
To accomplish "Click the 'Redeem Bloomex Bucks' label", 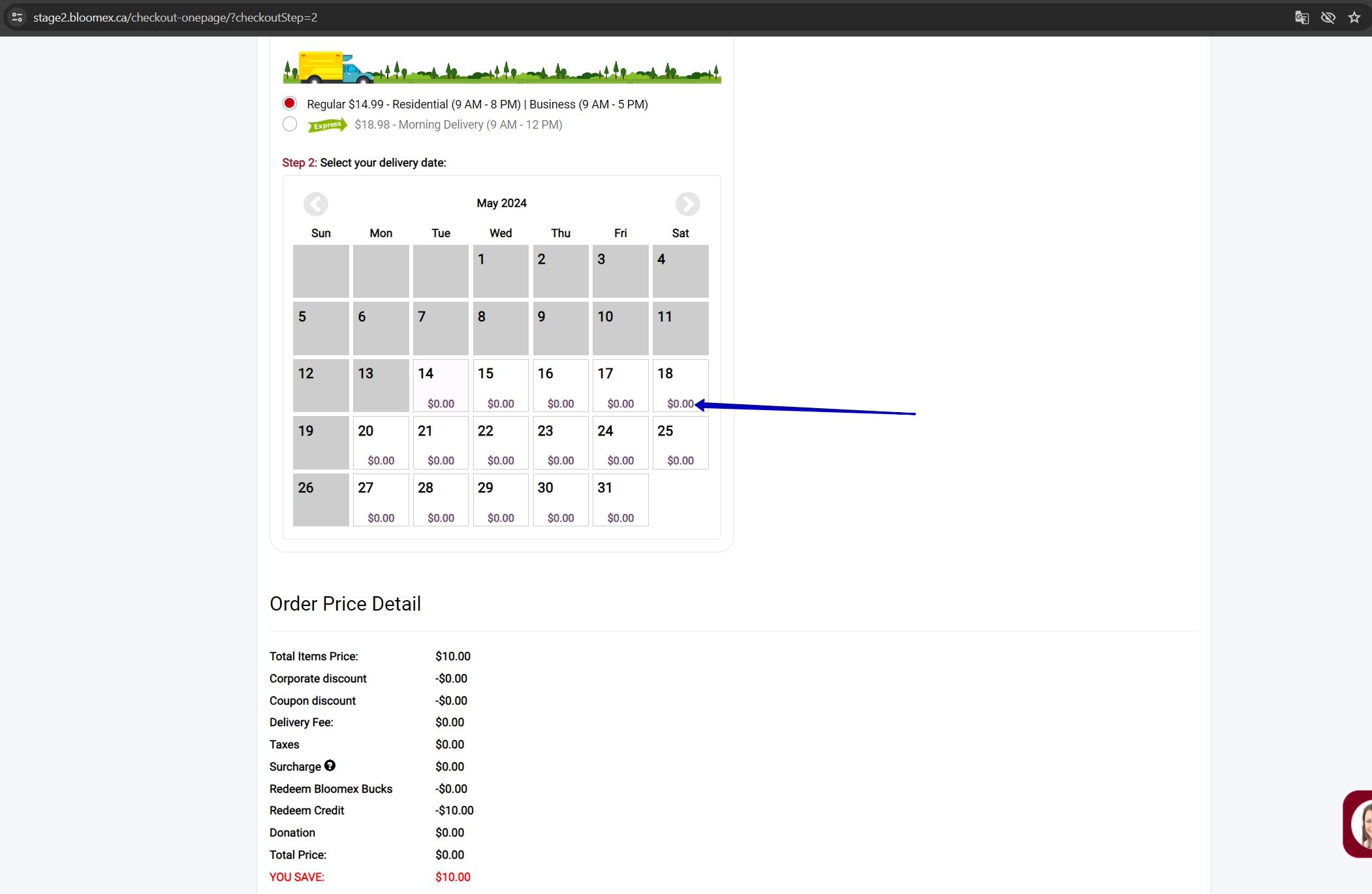I will pyautogui.click(x=331, y=789).
